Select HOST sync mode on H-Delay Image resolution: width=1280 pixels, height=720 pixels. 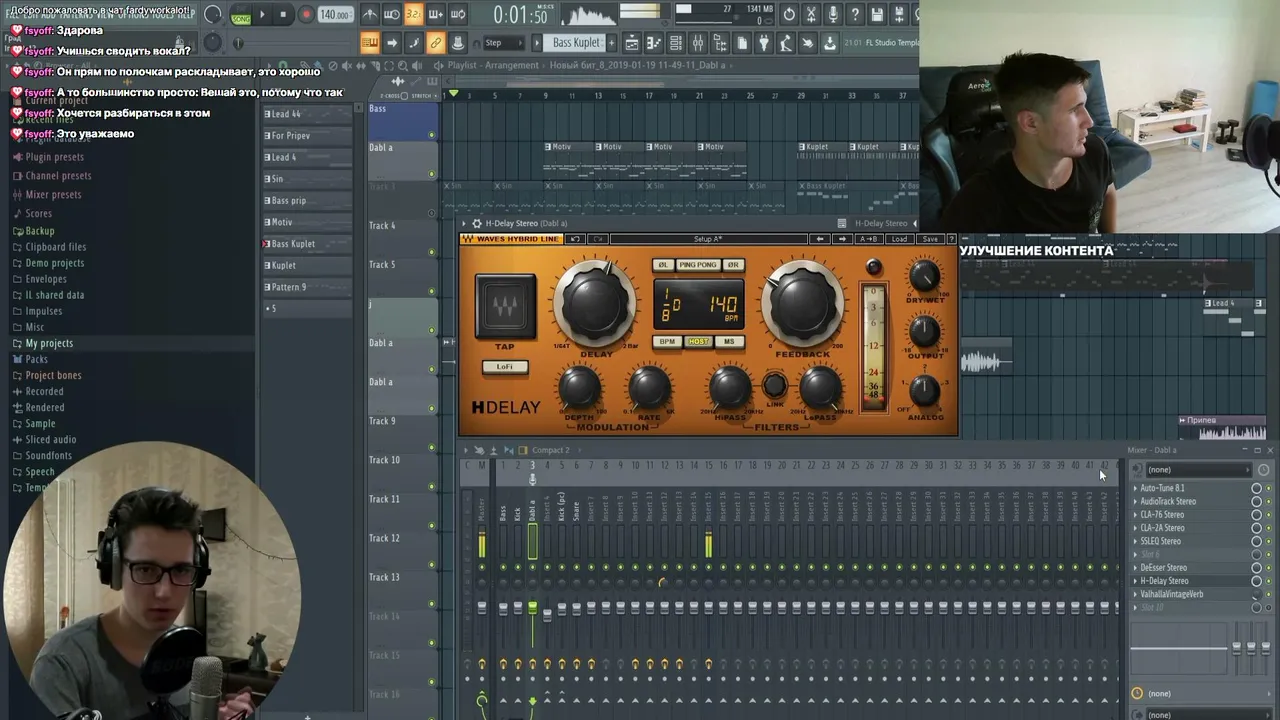(698, 342)
